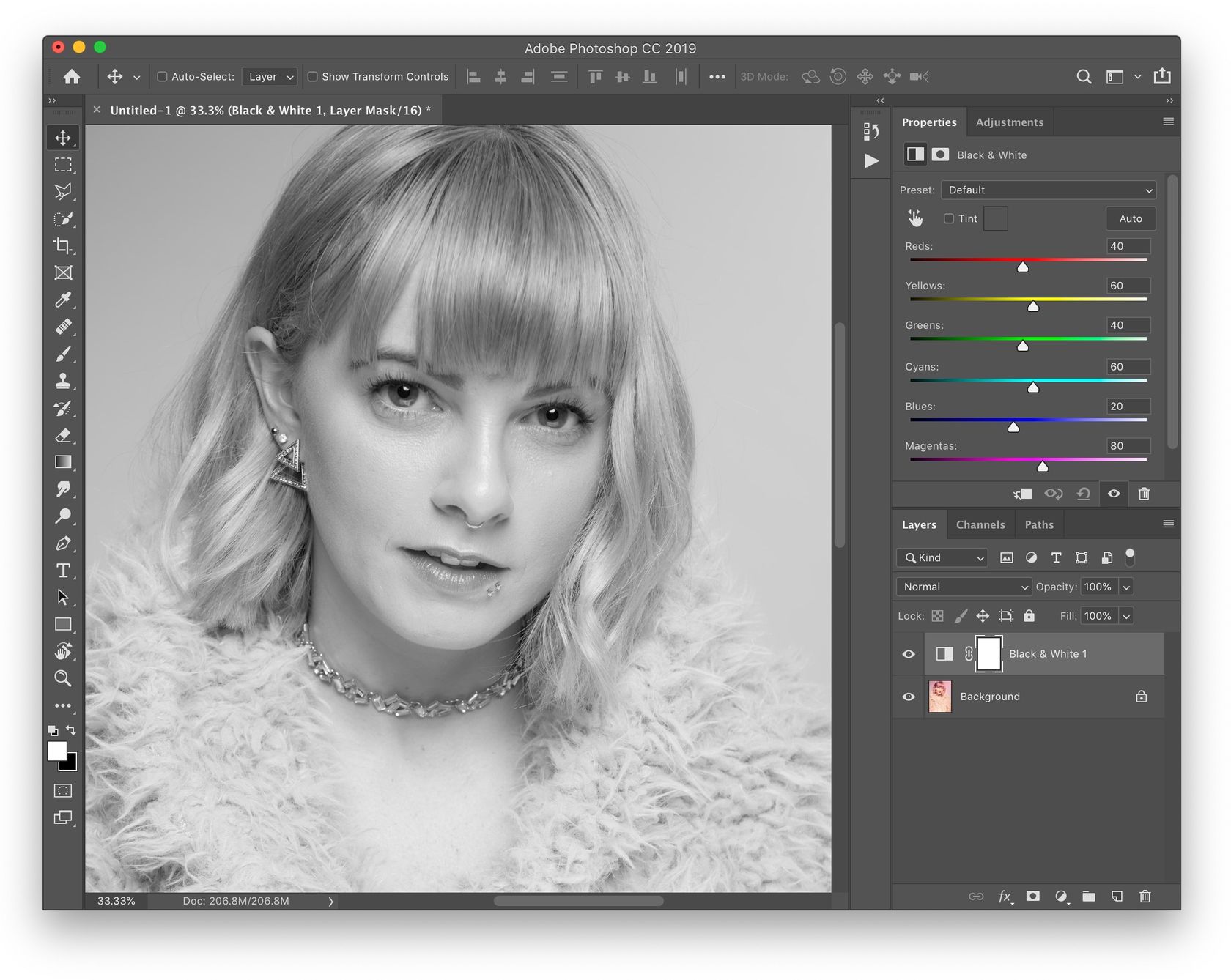1231x980 pixels.
Task: Toggle adjustment visibility eye in Properties panel
Action: pyautogui.click(x=1114, y=494)
